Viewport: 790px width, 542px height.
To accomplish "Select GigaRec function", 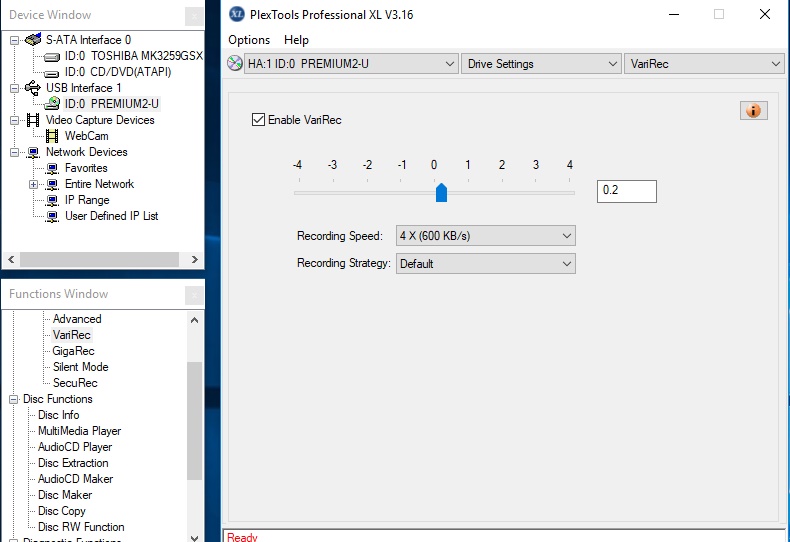I will click(x=74, y=351).
